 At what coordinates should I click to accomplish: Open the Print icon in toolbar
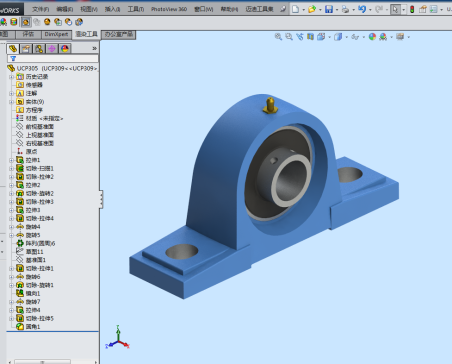[345, 9]
